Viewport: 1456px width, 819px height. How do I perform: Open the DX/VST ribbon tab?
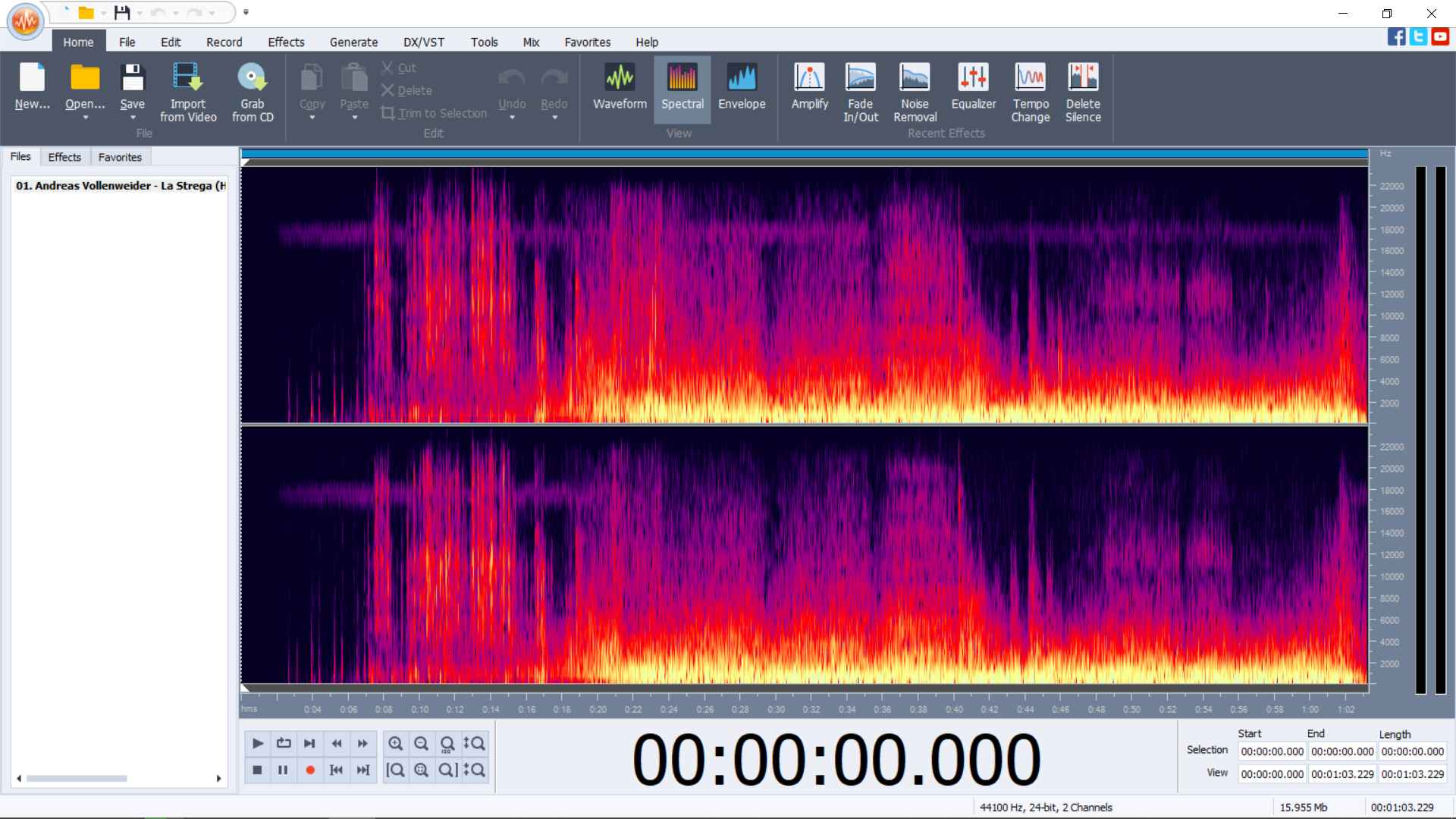click(x=424, y=42)
